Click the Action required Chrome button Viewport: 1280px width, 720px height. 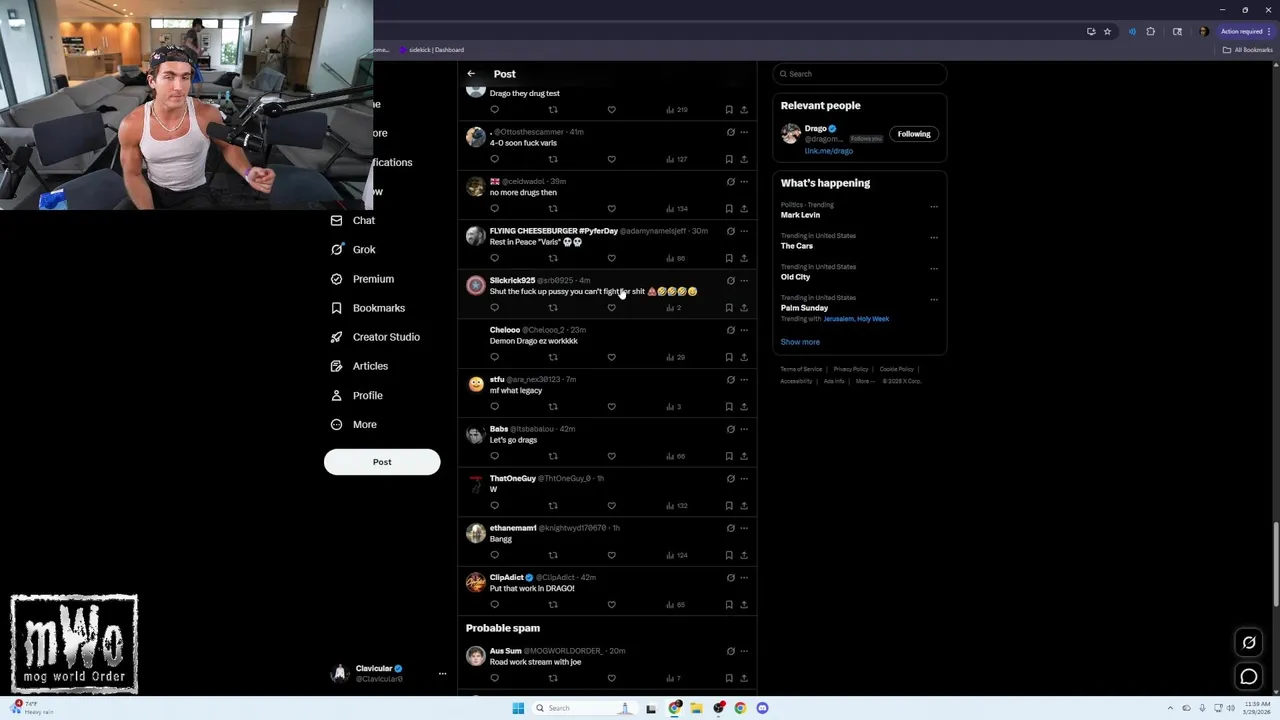(1245, 32)
